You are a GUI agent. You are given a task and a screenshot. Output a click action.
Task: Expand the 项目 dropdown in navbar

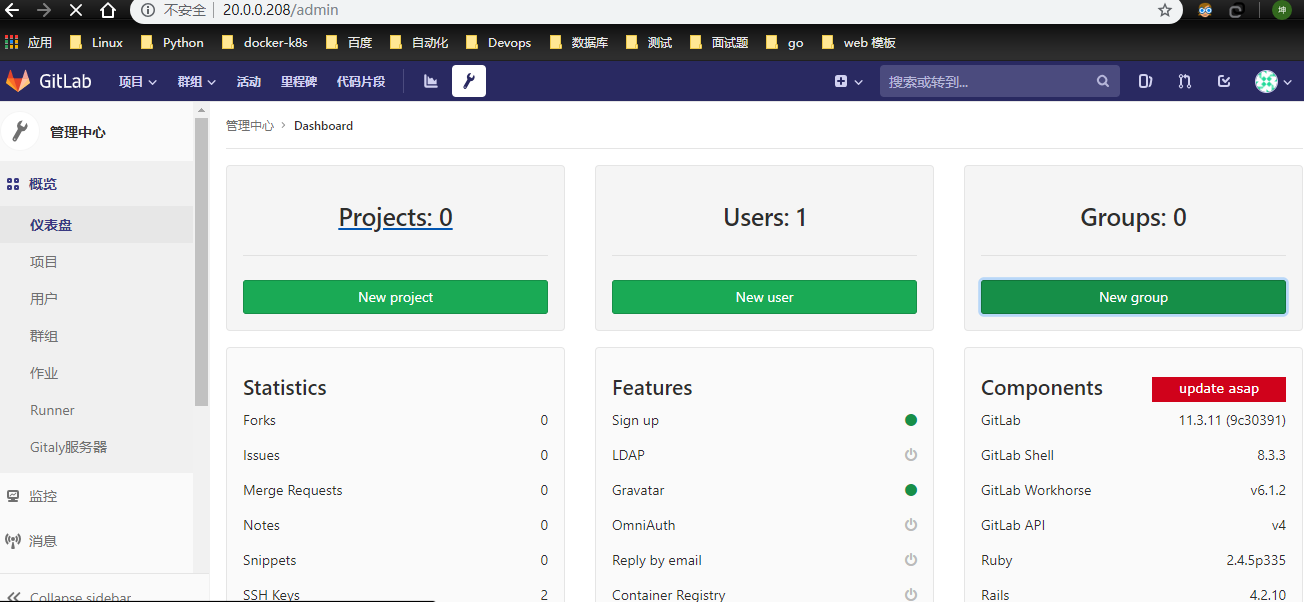coord(138,82)
